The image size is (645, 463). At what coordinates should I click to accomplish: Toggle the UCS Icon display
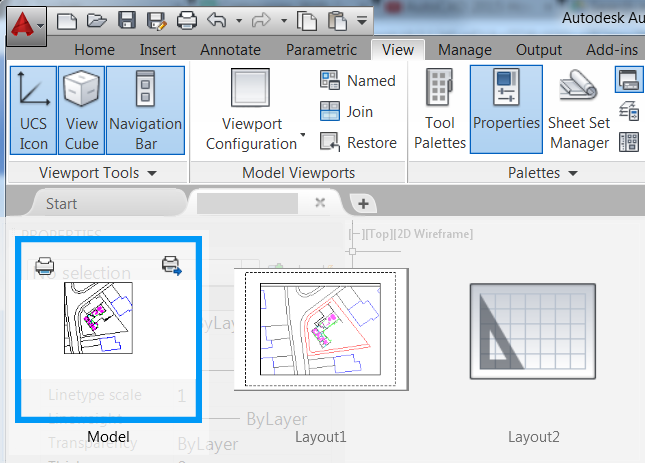tap(33, 110)
